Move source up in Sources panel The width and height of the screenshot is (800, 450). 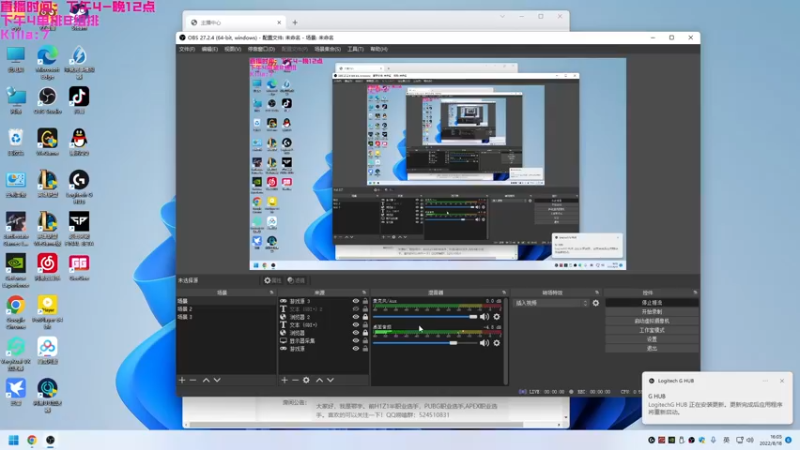click(319, 380)
